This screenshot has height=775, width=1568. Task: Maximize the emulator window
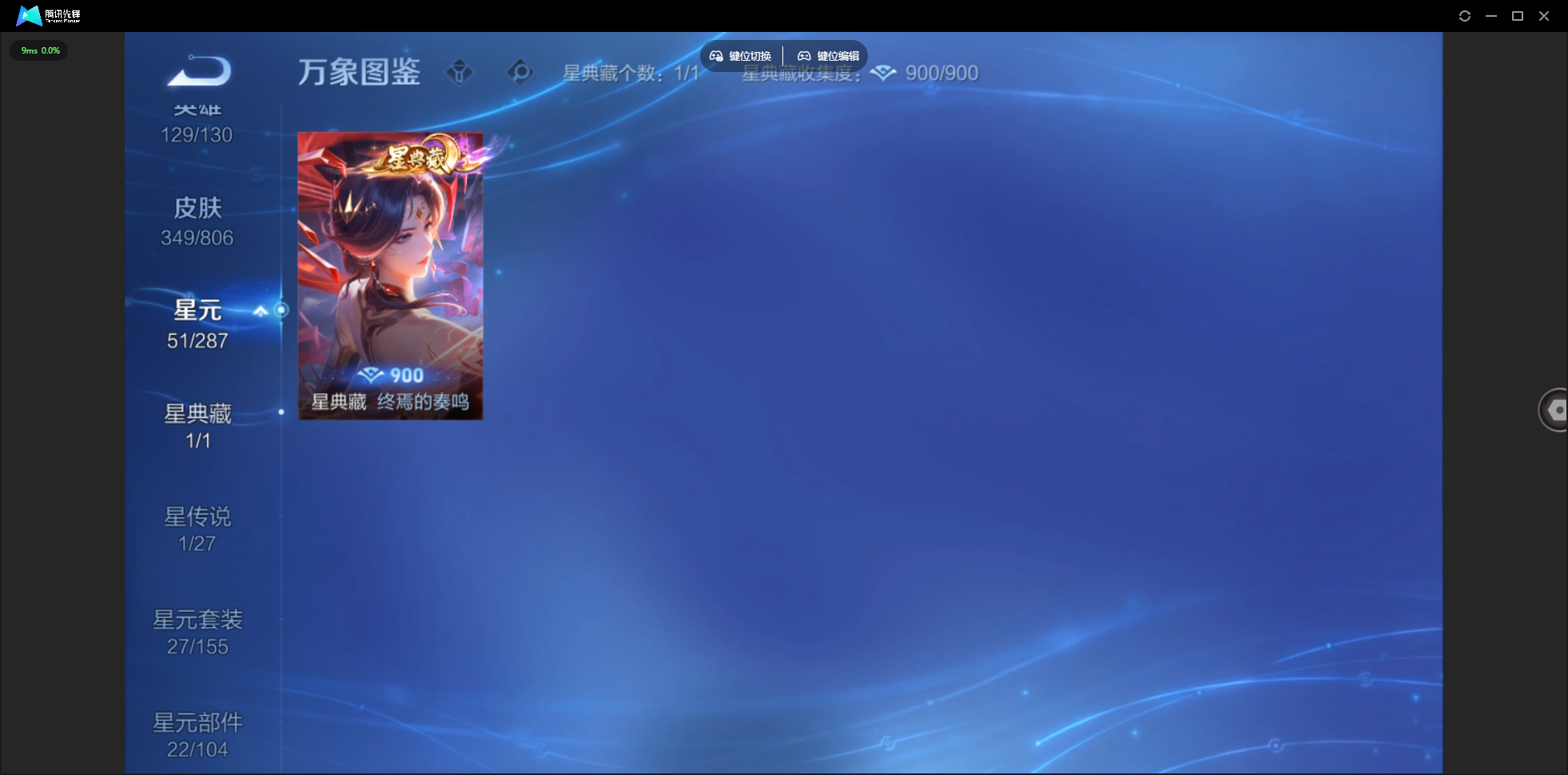(1518, 16)
